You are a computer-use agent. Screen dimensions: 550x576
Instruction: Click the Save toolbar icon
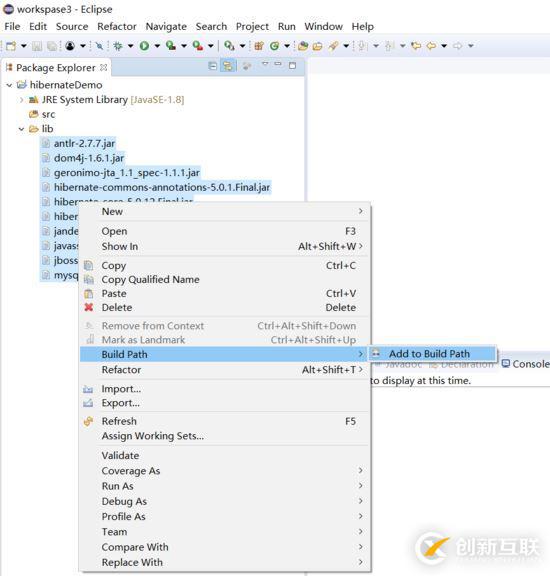37,46
